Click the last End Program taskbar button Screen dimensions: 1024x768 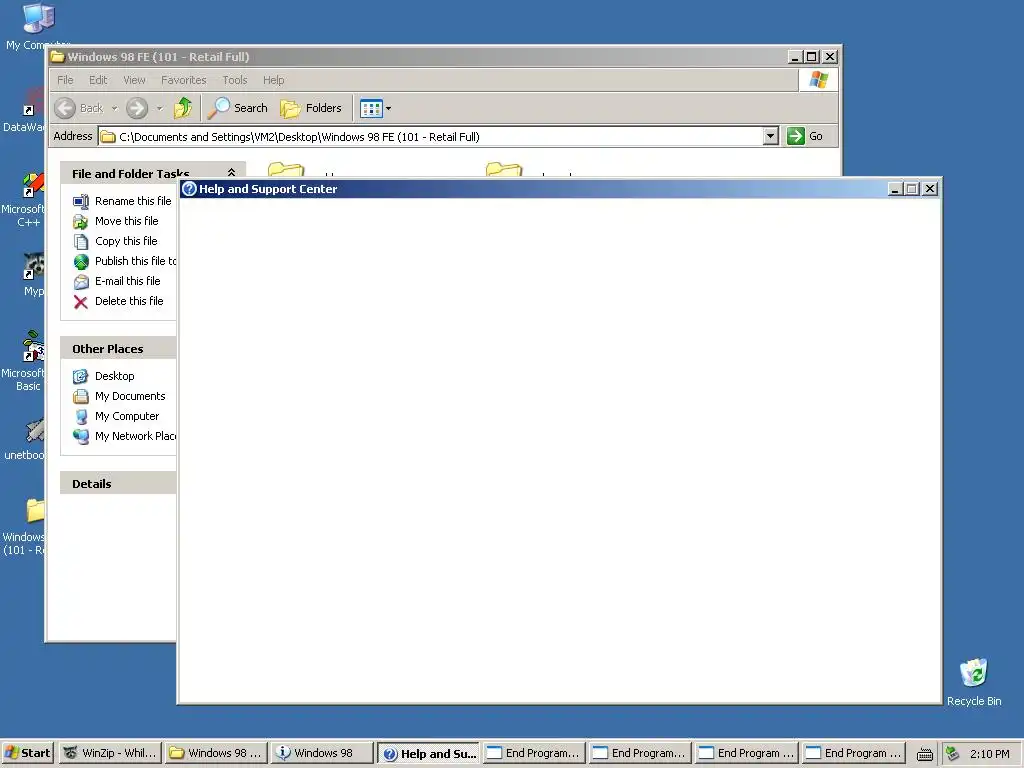pos(854,753)
